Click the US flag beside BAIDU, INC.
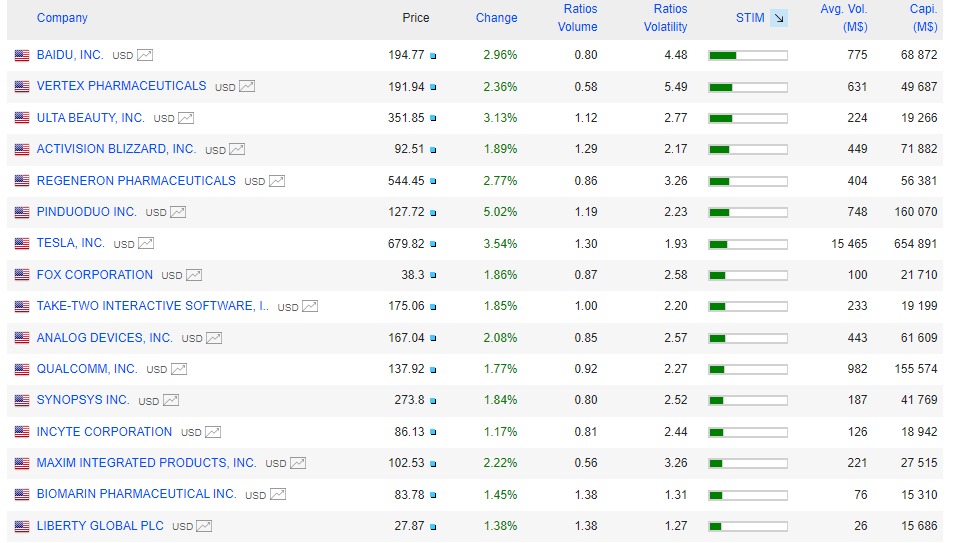The width and height of the screenshot is (964, 543). [x=22, y=55]
